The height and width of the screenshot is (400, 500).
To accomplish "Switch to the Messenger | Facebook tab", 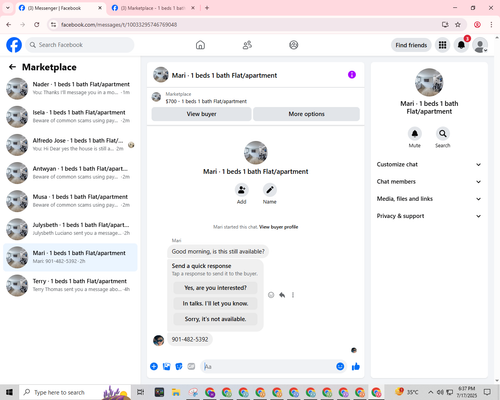I will pos(60,8).
